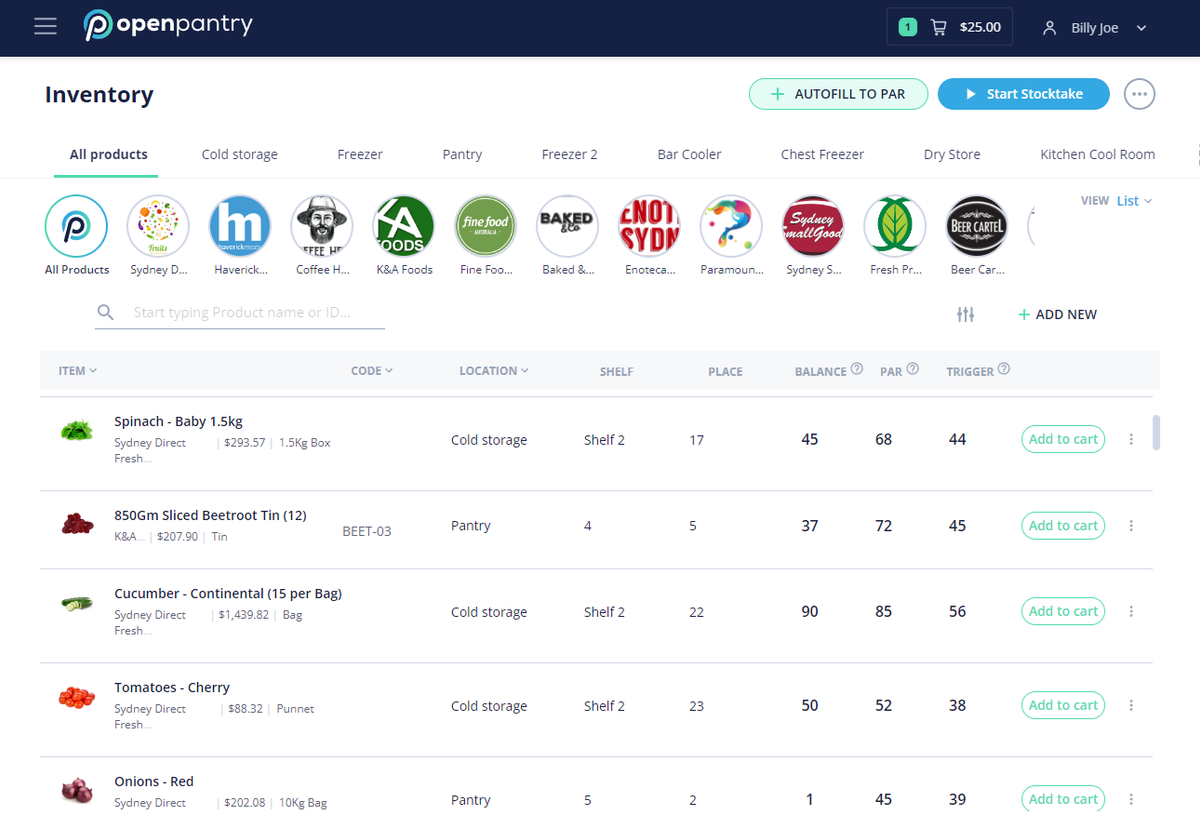Select the All products tab
Screen dimensions: 1200x815
pos(108,154)
